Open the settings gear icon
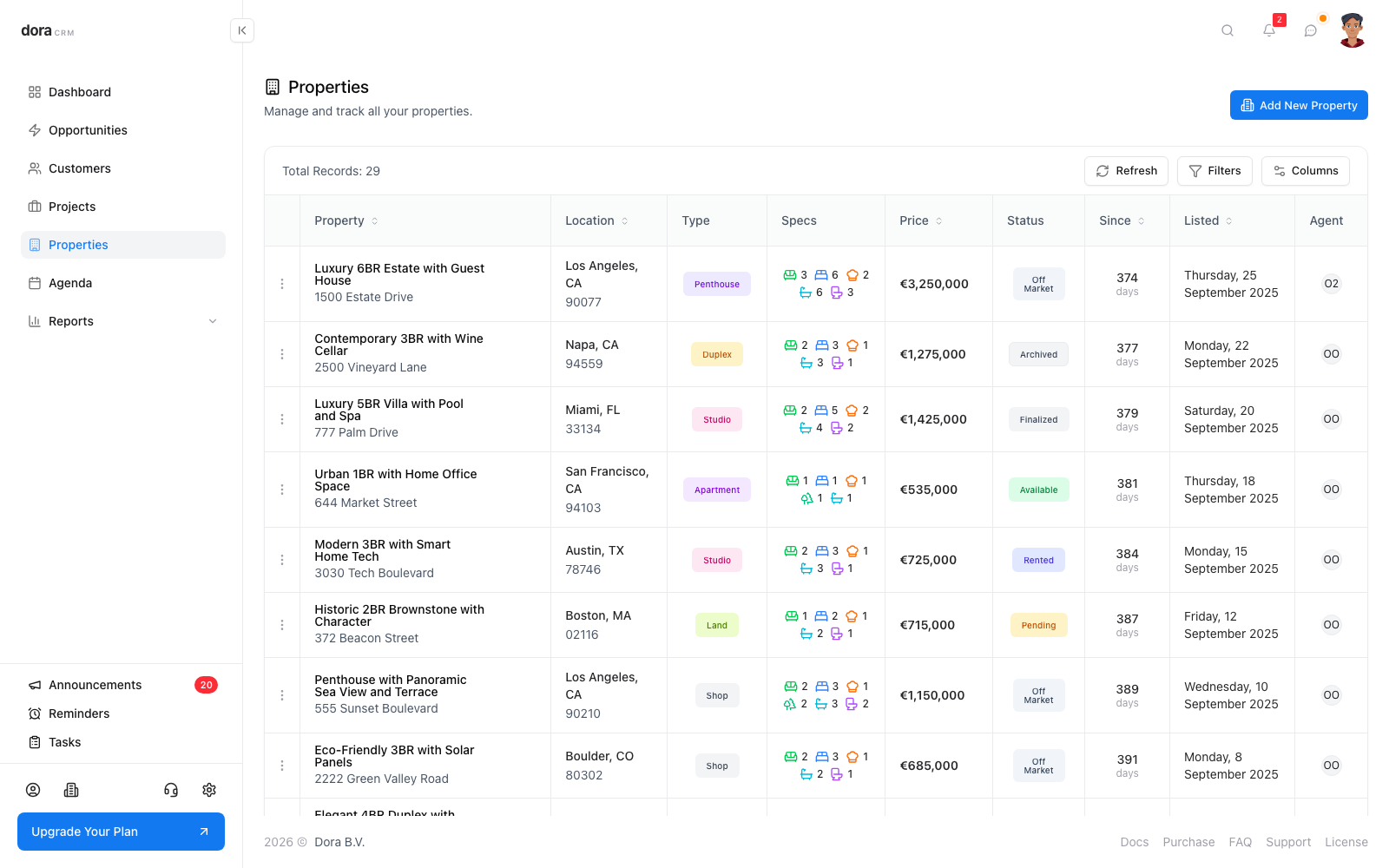This screenshot has height=868, width=1389. pos(209,790)
